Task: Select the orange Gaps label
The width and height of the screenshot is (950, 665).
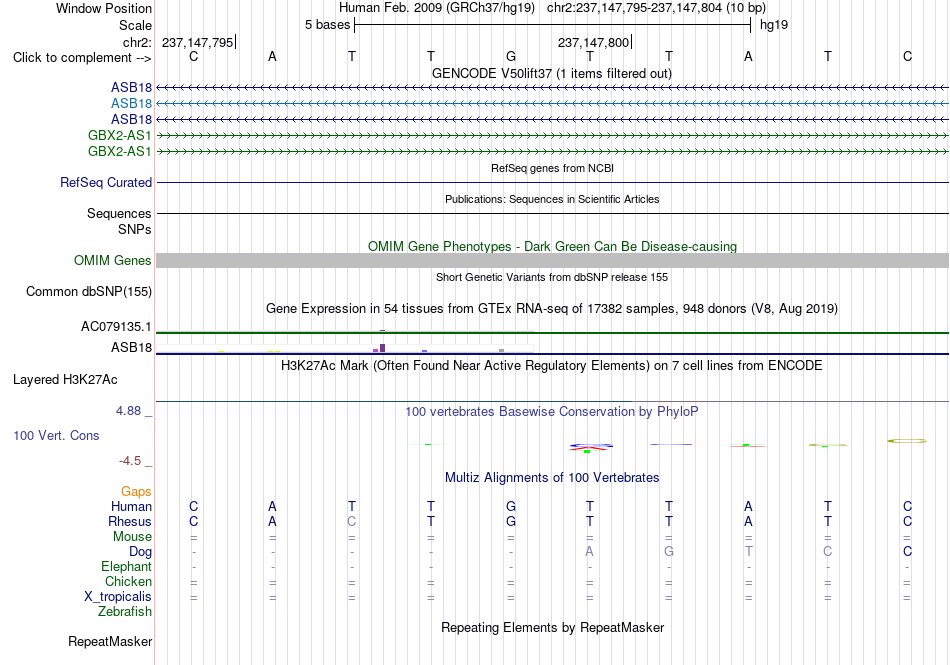Action: [136, 491]
